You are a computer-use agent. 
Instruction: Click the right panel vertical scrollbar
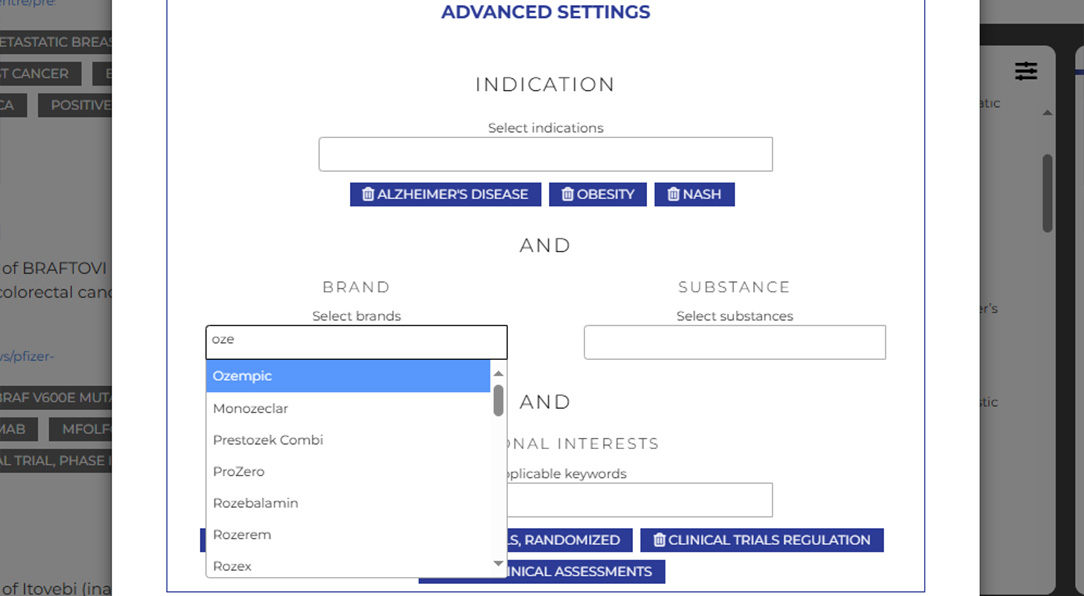coord(1047,192)
